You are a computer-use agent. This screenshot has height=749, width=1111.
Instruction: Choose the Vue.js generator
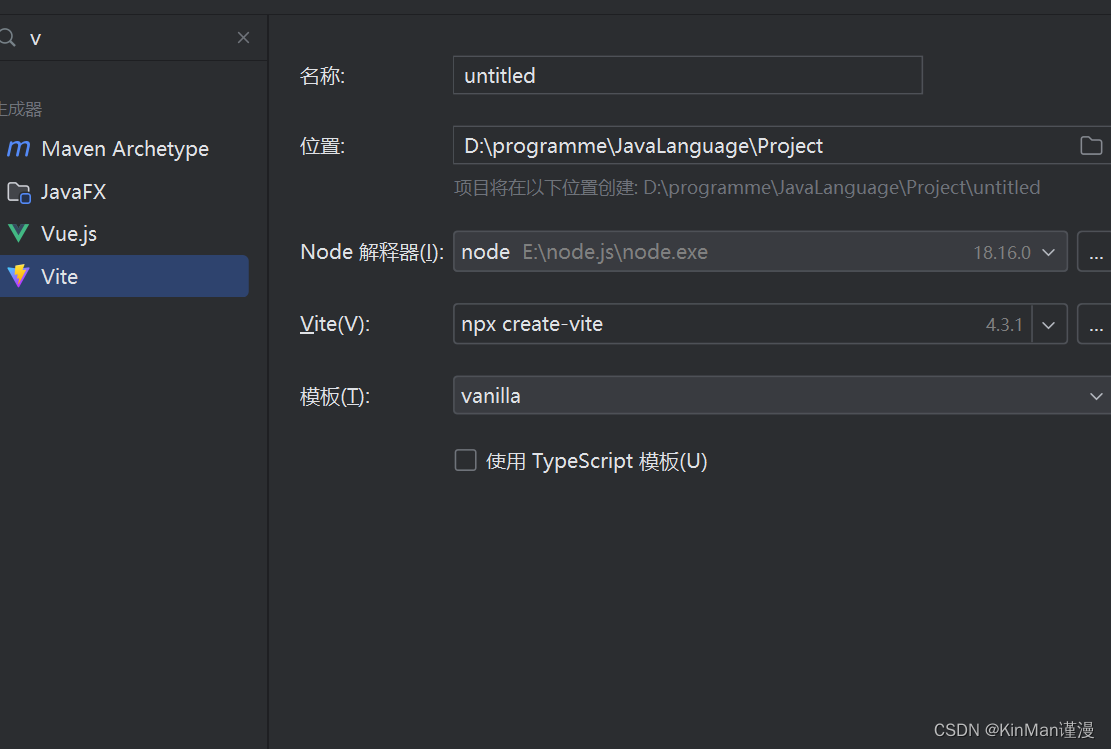[125, 234]
